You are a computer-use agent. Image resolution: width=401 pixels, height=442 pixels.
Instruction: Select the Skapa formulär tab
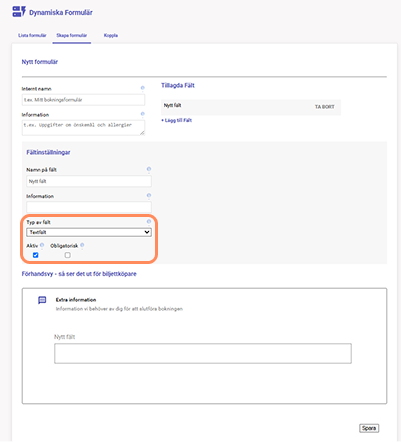click(72, 35)
